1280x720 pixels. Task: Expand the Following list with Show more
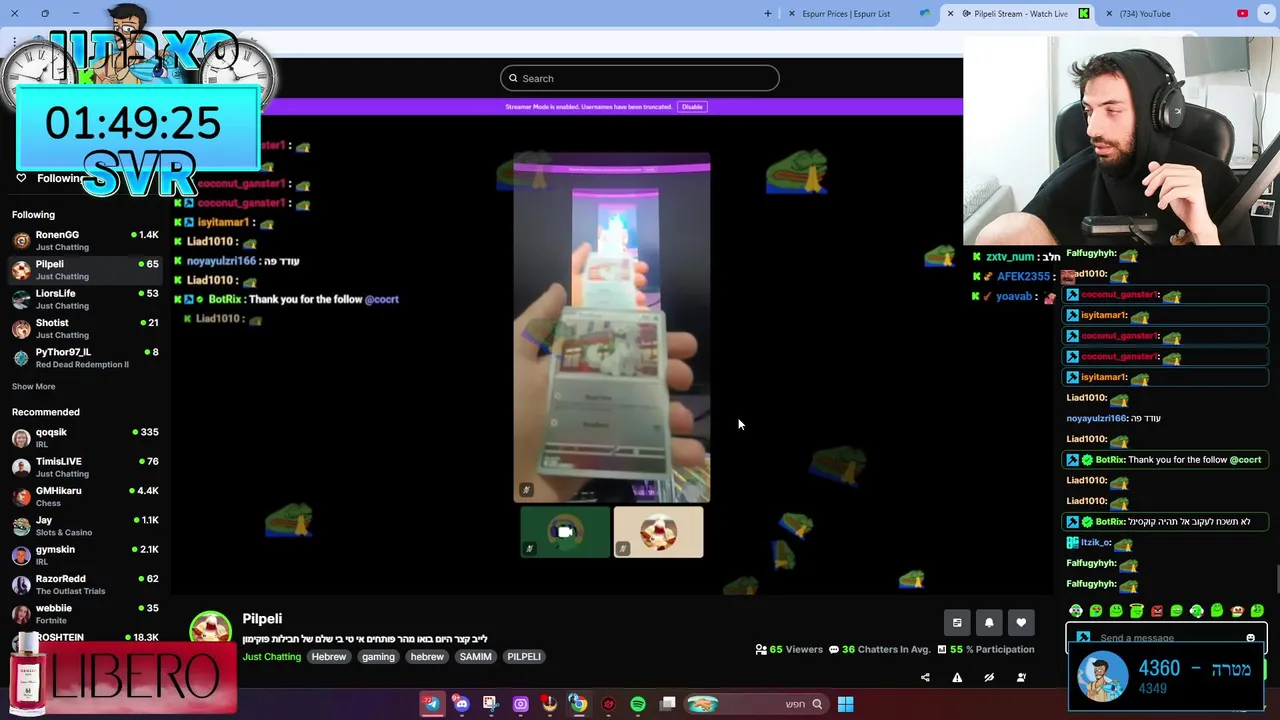[34, 386]
